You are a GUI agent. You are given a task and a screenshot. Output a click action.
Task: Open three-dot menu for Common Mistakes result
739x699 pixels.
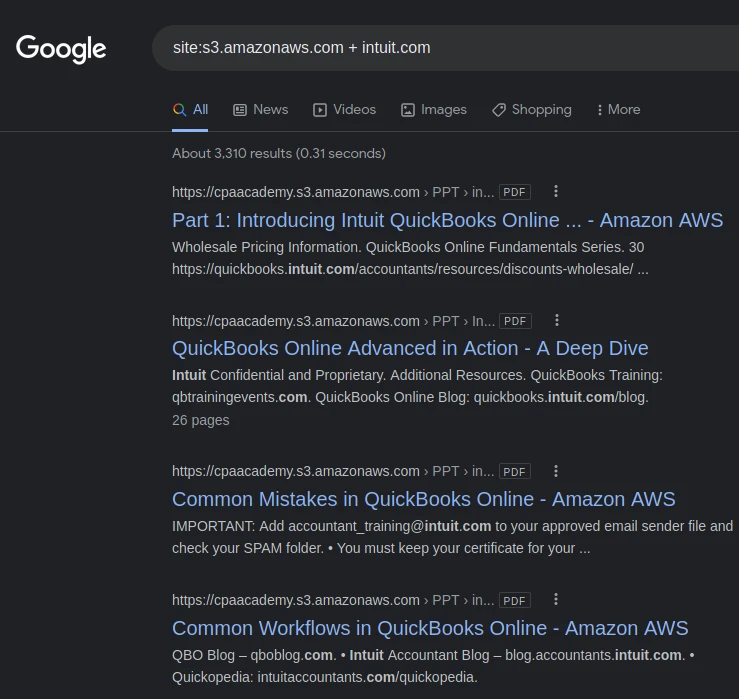click(557, 471)
